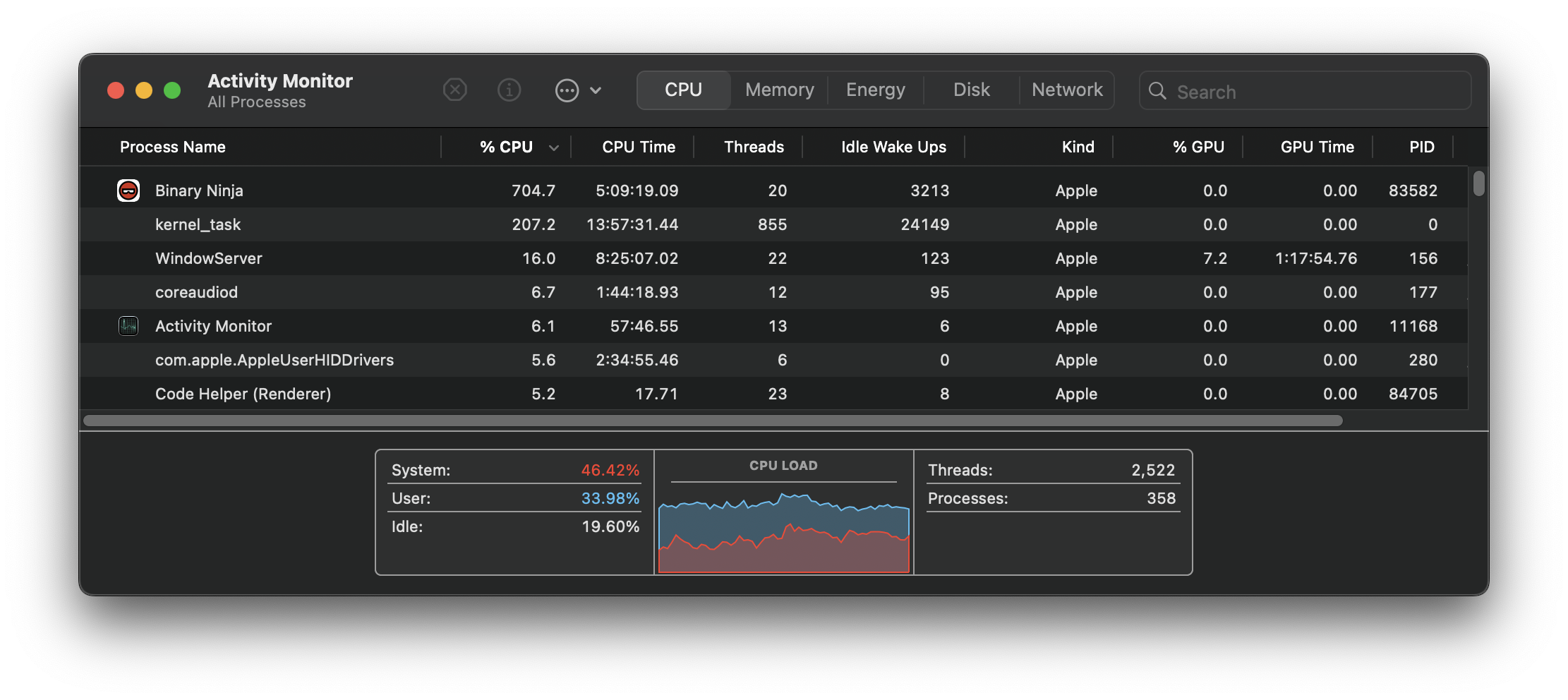The width and height of the screenshot is (1568, 700).
Task: Click WindowServer GPU time 1:17:54.76
Action: [x=1316, y=258]
